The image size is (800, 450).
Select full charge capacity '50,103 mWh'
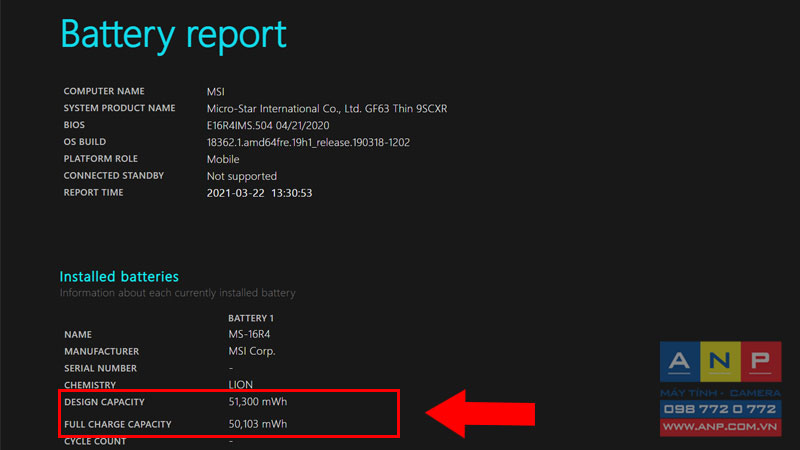pos(258,424)
